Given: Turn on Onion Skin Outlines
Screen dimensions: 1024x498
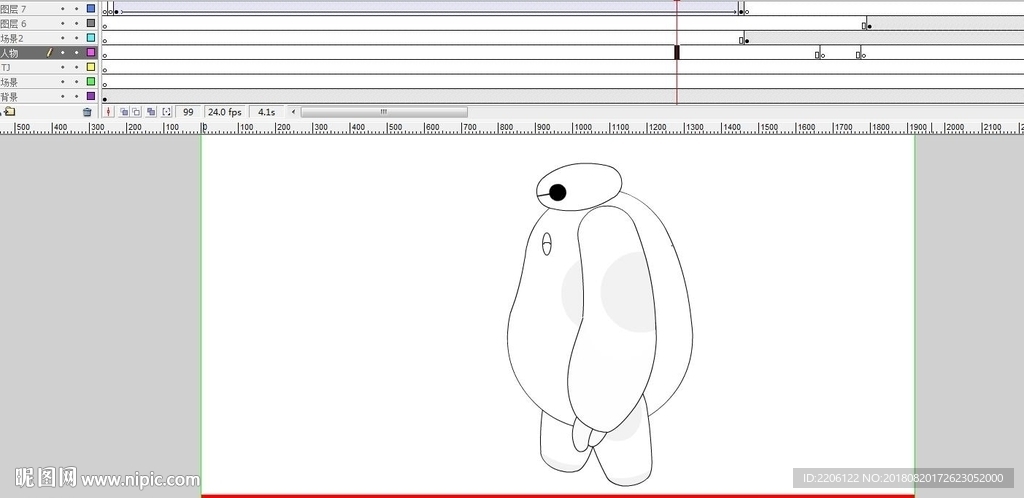Looking at the screenshot, I should point(136,112).
